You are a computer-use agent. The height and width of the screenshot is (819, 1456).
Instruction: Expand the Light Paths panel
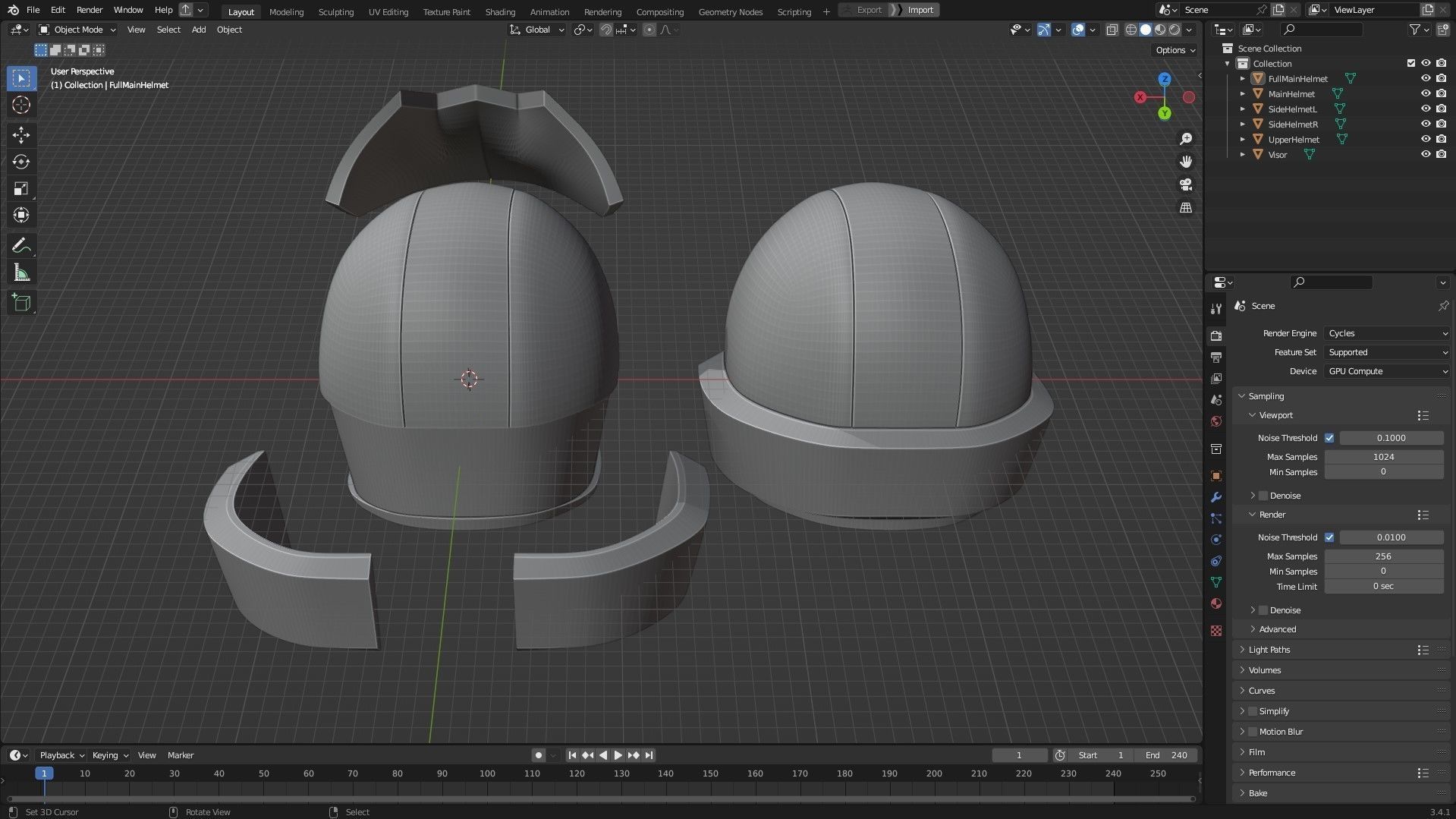coord(1269,650)
